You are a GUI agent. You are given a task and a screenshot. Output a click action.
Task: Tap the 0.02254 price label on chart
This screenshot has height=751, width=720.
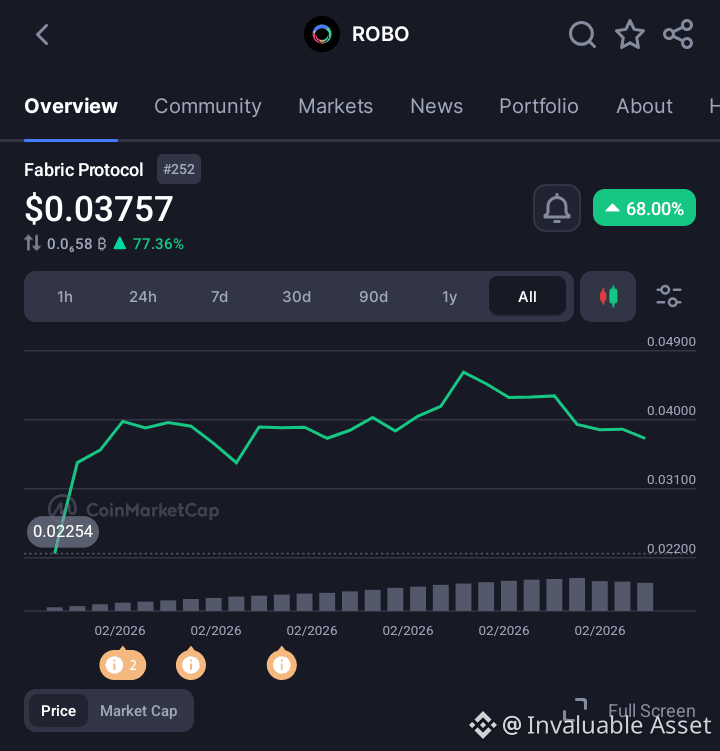click(63, 531)
